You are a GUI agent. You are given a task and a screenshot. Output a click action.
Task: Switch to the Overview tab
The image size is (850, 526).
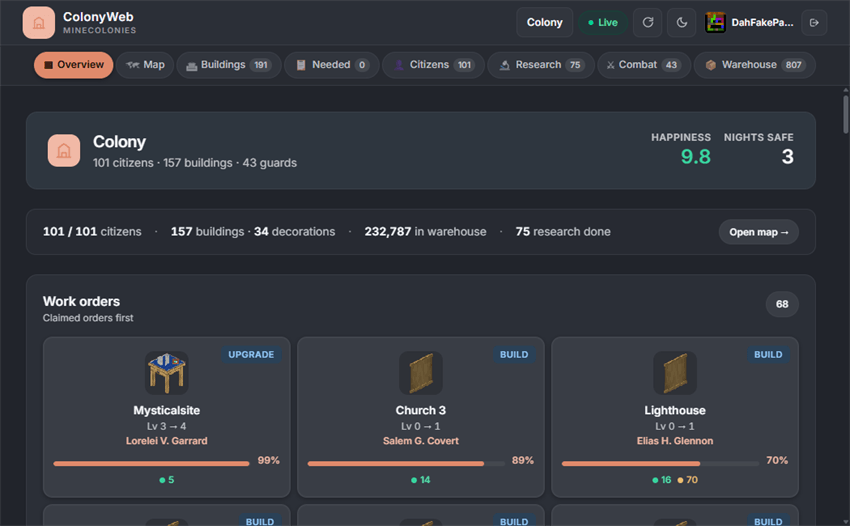(x=74, y=65)
